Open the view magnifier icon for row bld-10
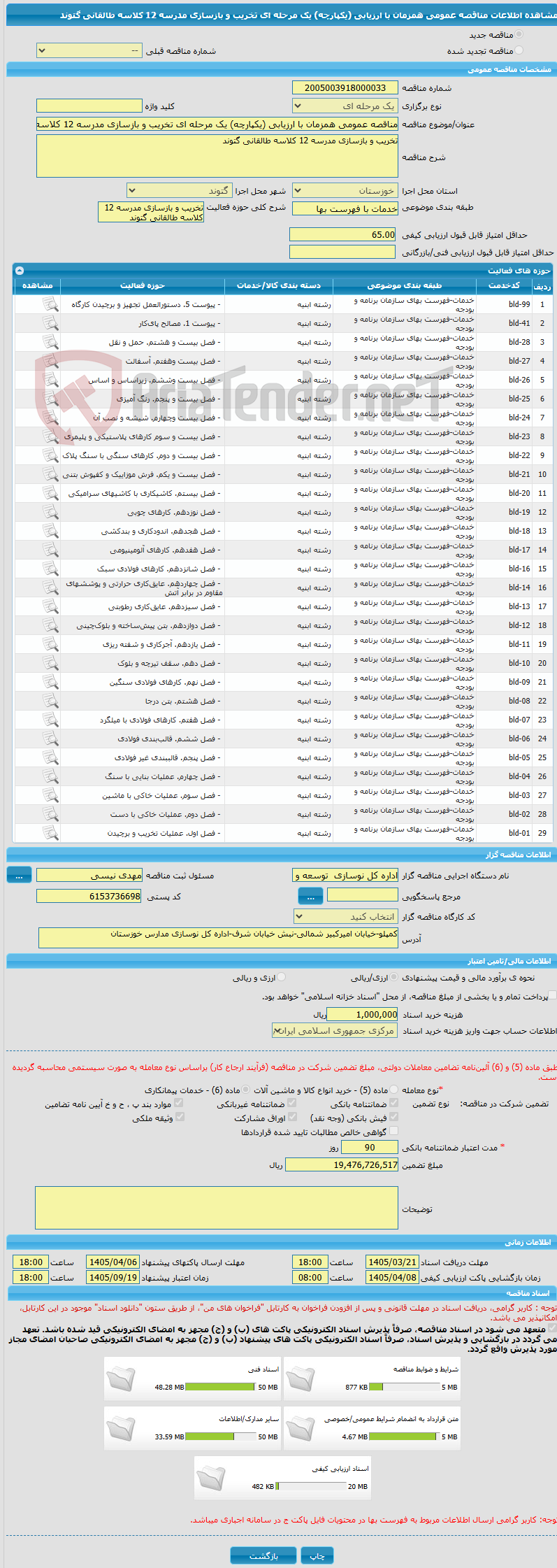The image size is (557, 1568). point(50,663)
